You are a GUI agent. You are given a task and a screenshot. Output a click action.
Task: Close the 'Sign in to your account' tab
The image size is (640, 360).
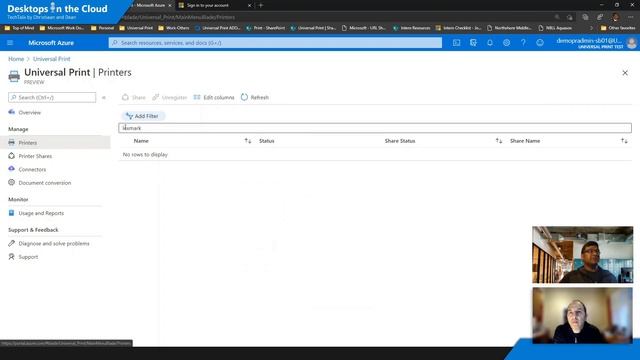point(249,6)
